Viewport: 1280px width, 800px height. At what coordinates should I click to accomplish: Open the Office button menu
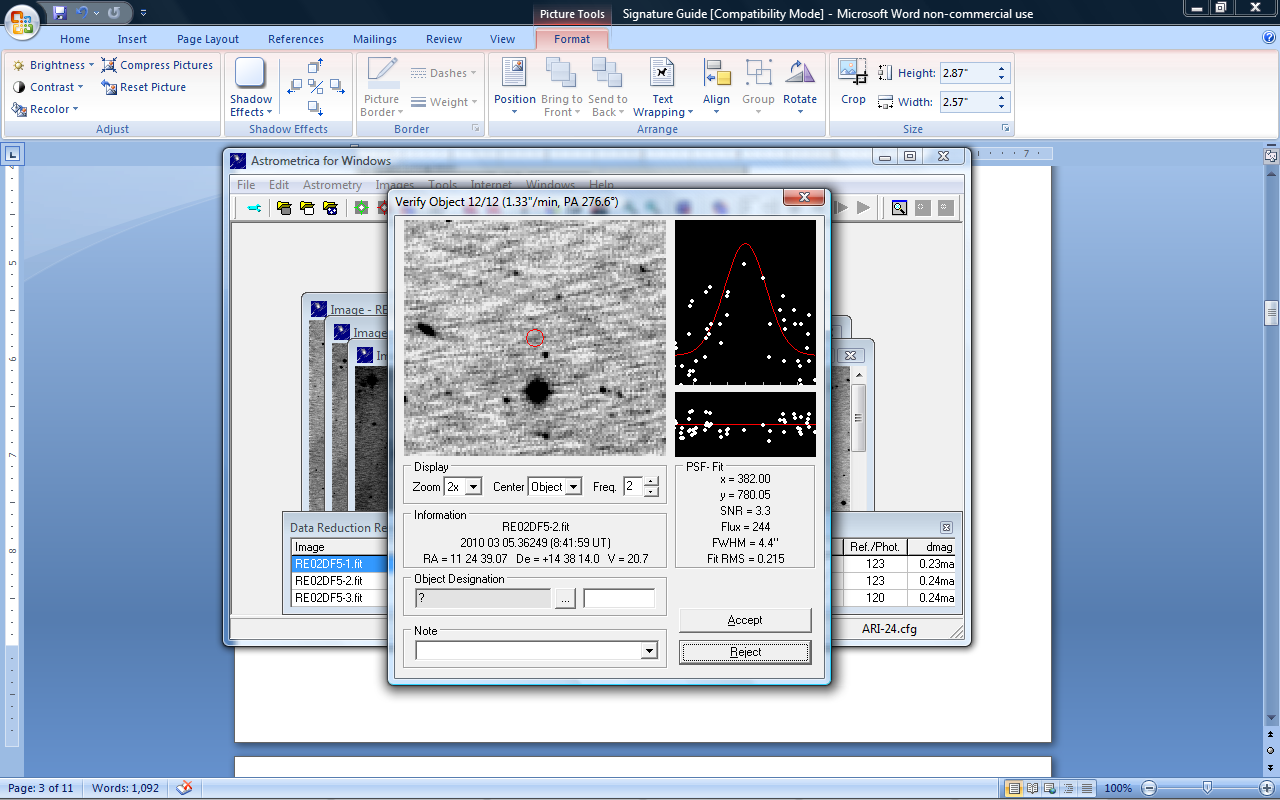22,22
